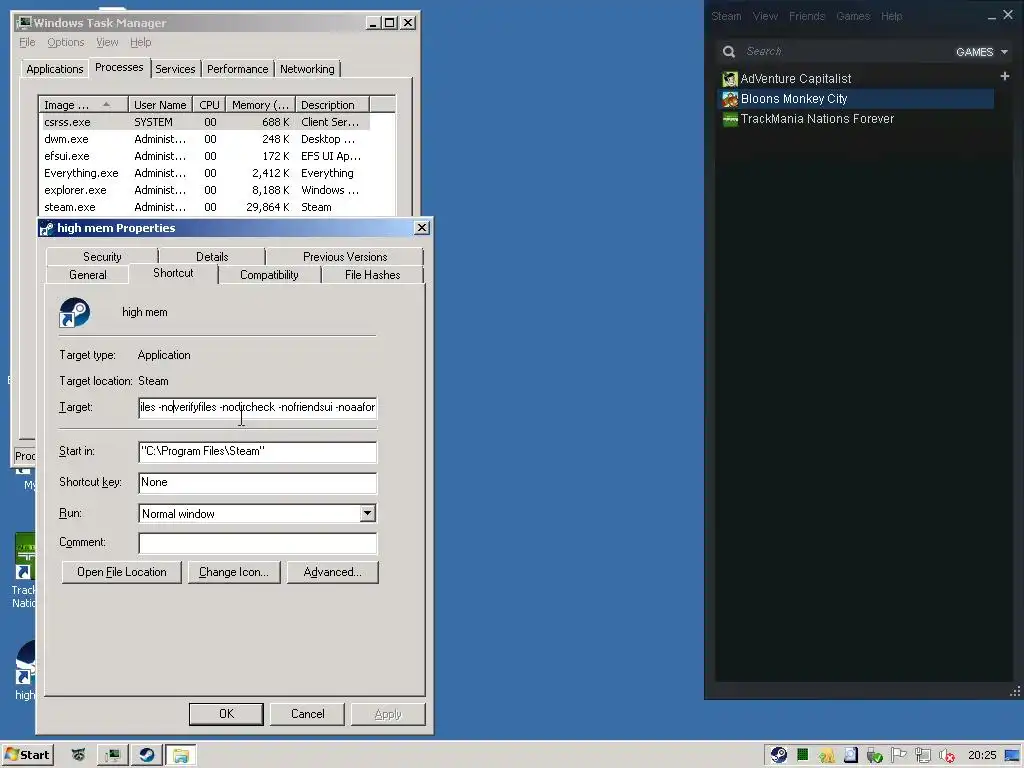This screenshot has height=768, width=1024.
Task: Click the plus add-game icon in Steam
Action: (x=1004, y=76)
